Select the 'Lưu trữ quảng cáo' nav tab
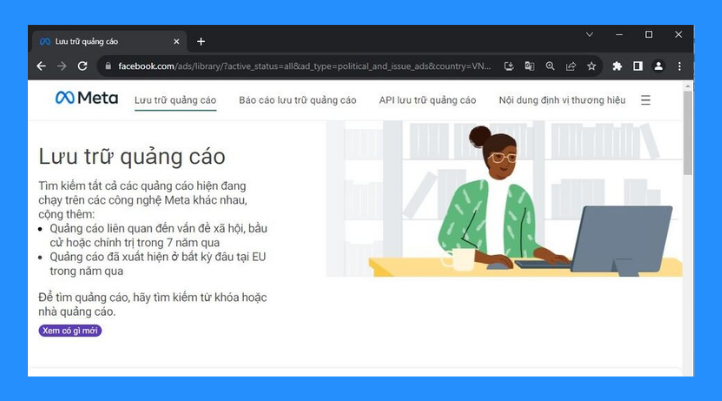This screenshot has height=401, width=722. pyautogui.click(x=175, y=100)
